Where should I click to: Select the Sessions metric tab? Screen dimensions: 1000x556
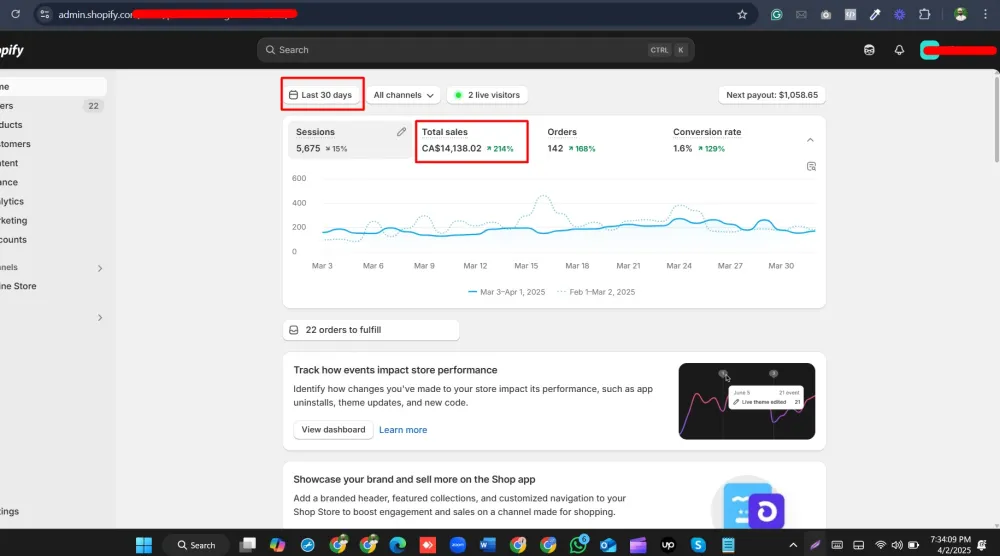[349, 140]
